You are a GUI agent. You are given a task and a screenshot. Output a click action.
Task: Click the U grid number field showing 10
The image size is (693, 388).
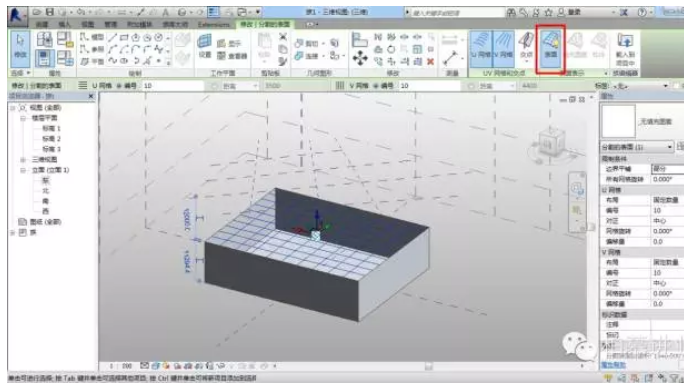[172, 86]
